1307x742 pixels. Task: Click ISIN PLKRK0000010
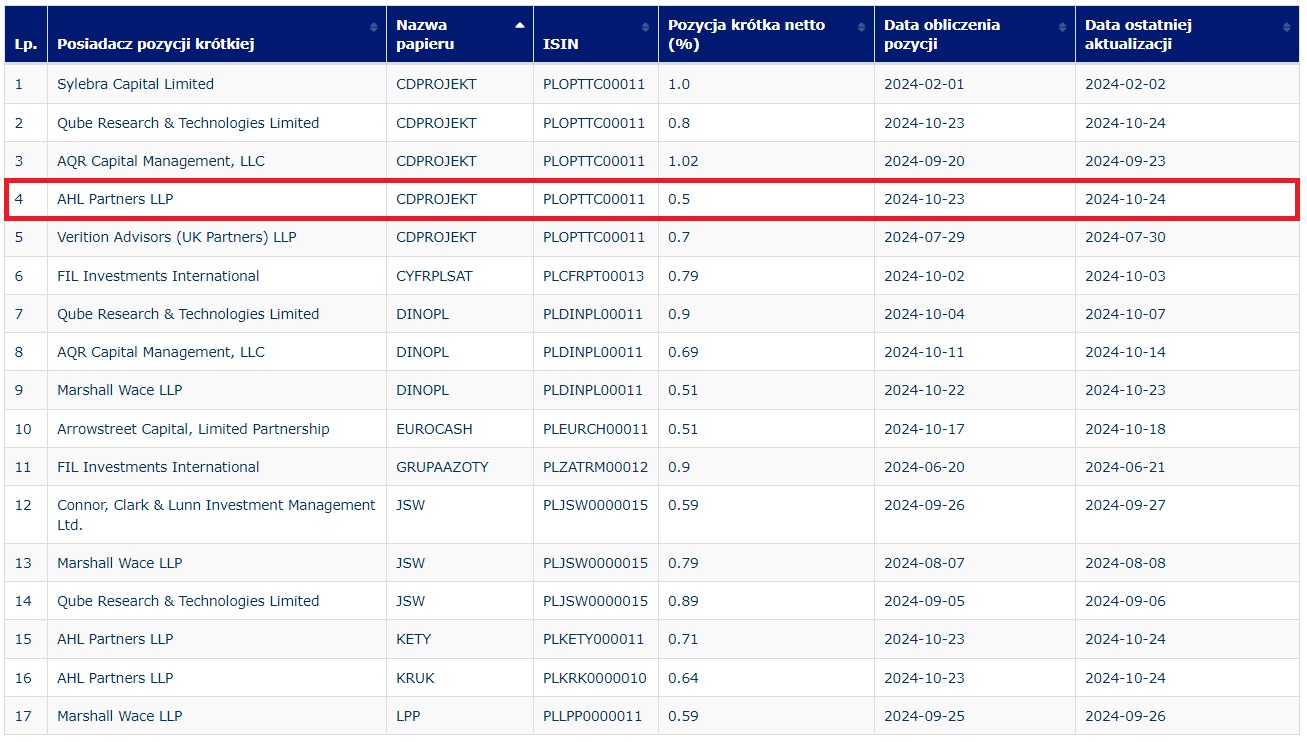click(x=595, y=678)
